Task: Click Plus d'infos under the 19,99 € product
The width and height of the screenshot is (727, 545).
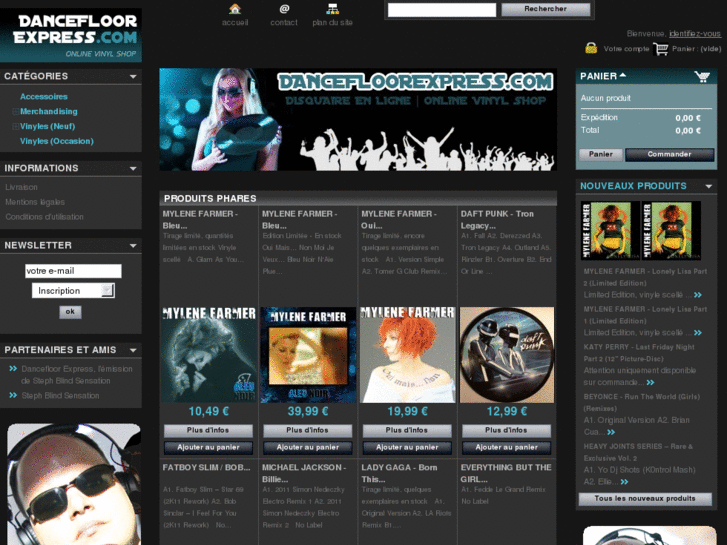Action: coord(407,430)
